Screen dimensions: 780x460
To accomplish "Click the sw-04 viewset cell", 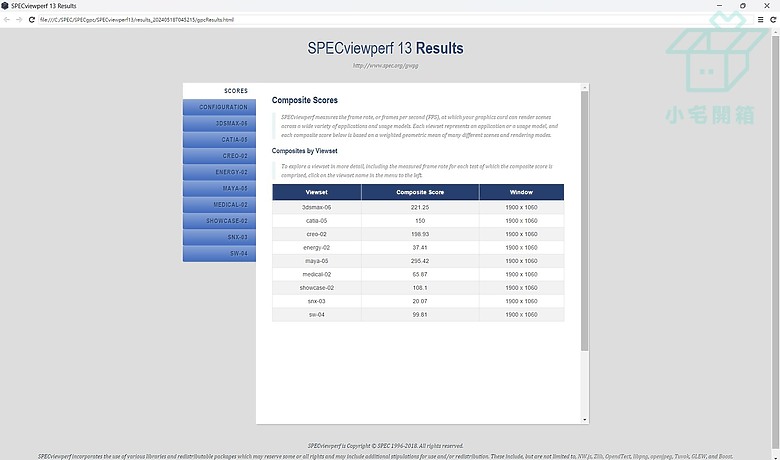I will pos(316,315).
